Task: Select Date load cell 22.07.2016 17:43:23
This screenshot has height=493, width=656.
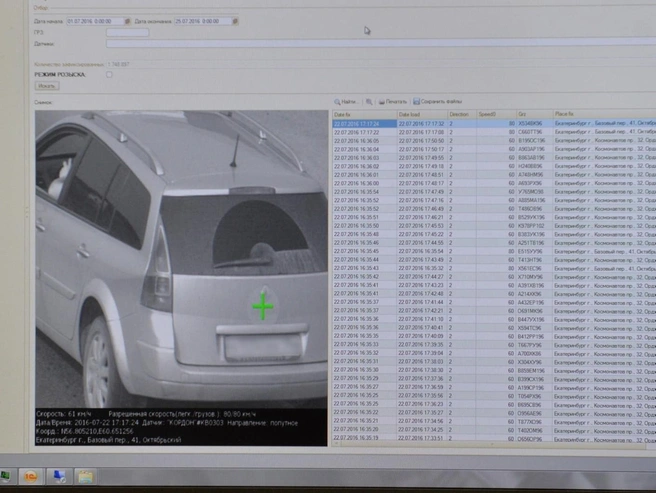Action: (x=422, y=285)
